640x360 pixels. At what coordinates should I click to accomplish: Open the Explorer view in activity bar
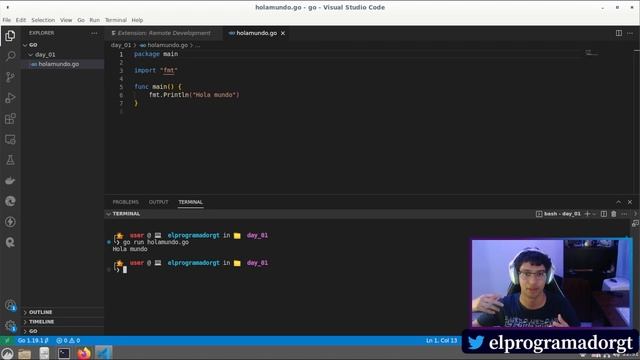click(10, 36)
